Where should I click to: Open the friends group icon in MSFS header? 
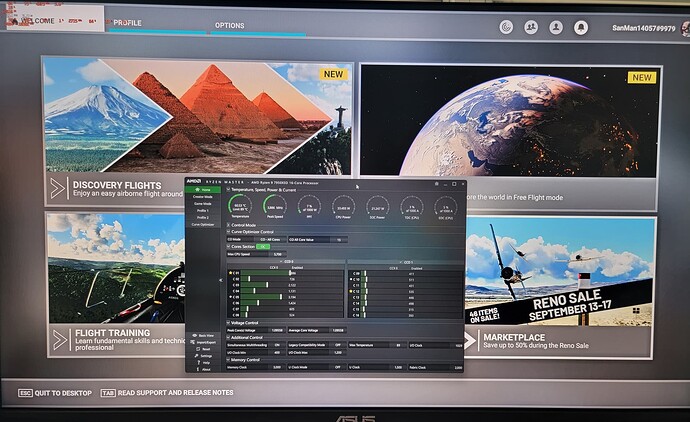tap(531, 27)
